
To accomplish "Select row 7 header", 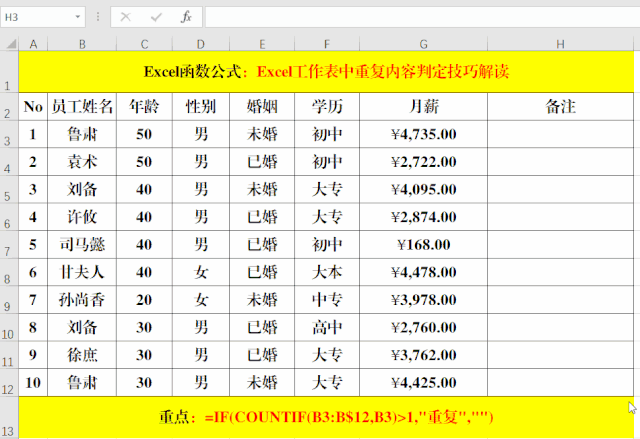I will pos(9,244).
